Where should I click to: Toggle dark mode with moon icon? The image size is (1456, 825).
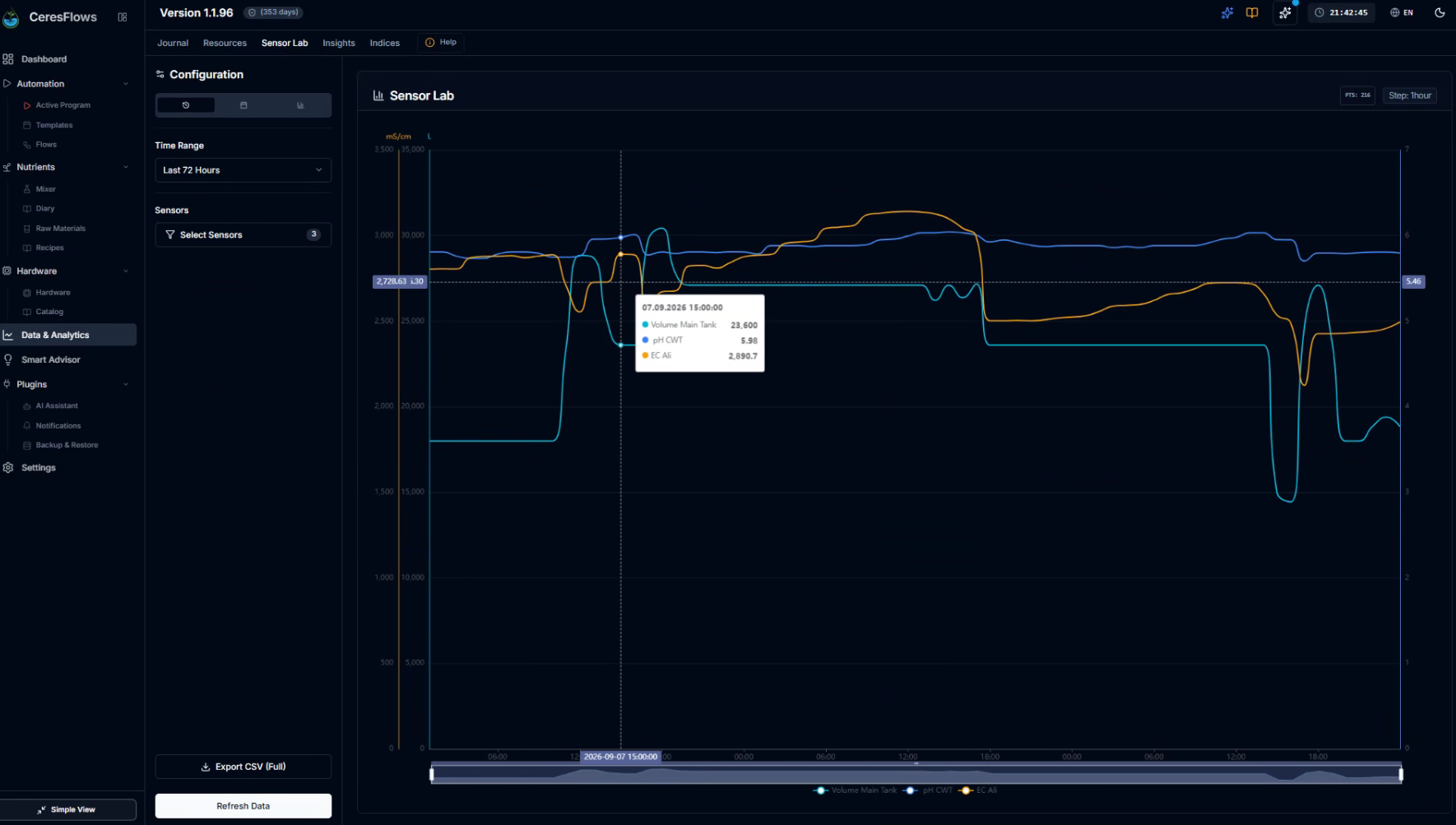1440,12
